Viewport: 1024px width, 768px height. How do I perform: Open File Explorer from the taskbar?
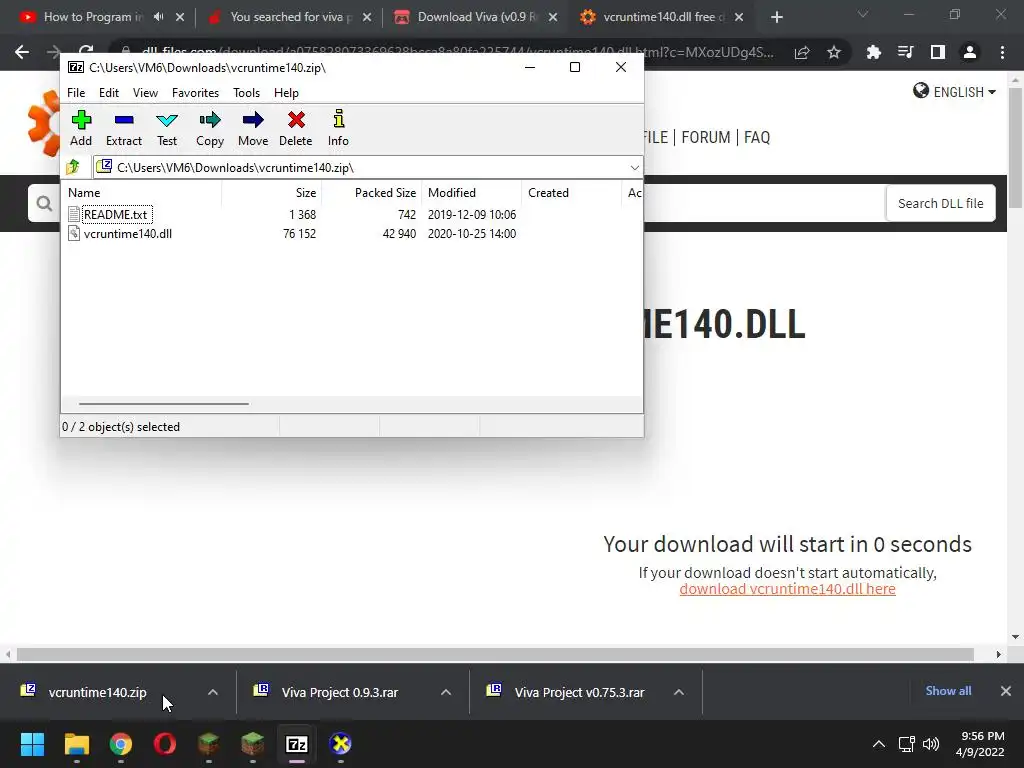[x=76, y=744]
